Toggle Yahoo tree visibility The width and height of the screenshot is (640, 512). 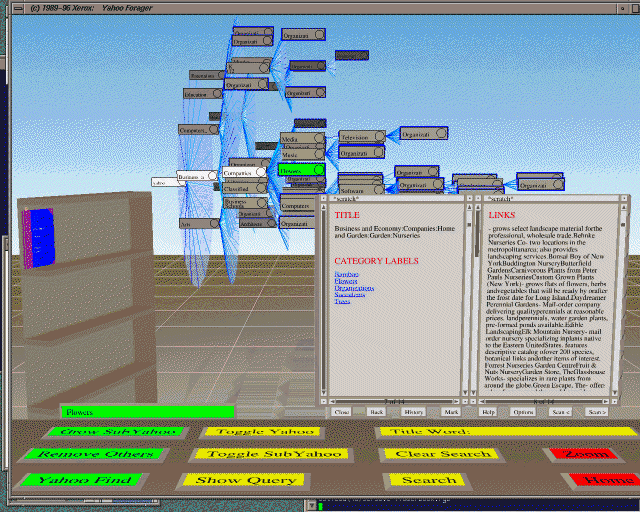[x=264, y=432]
